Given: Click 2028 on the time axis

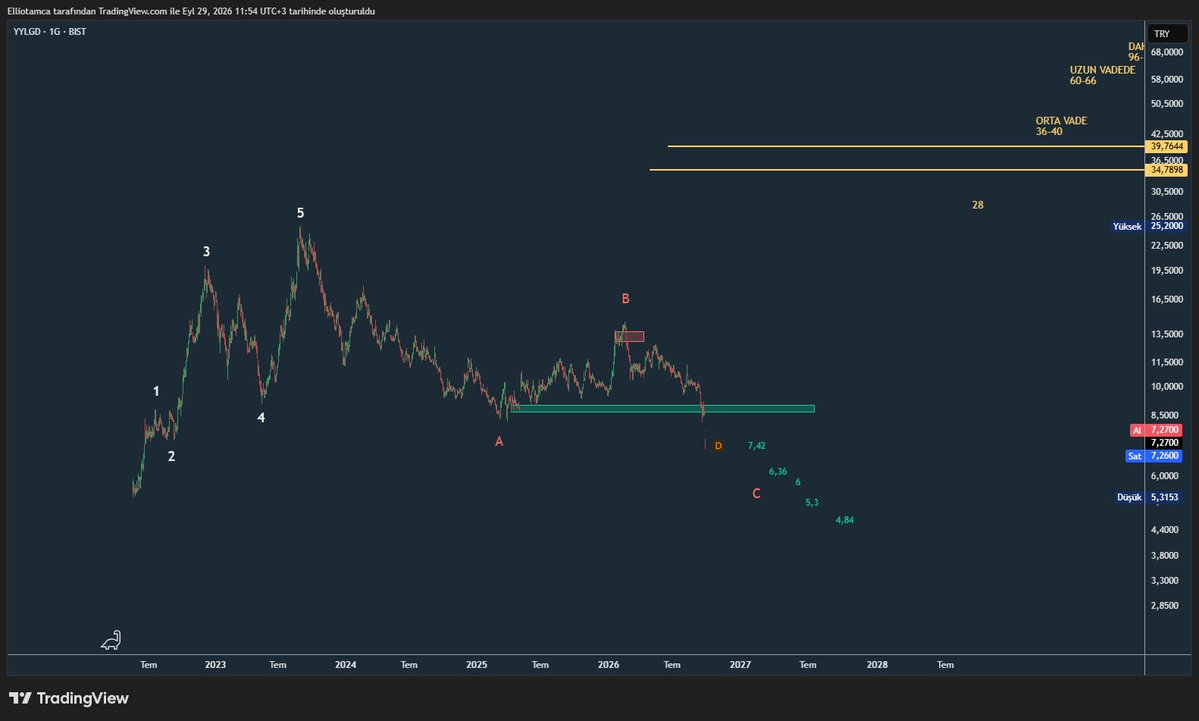Looking at the screenshot, I should click(x=877, y=664).
